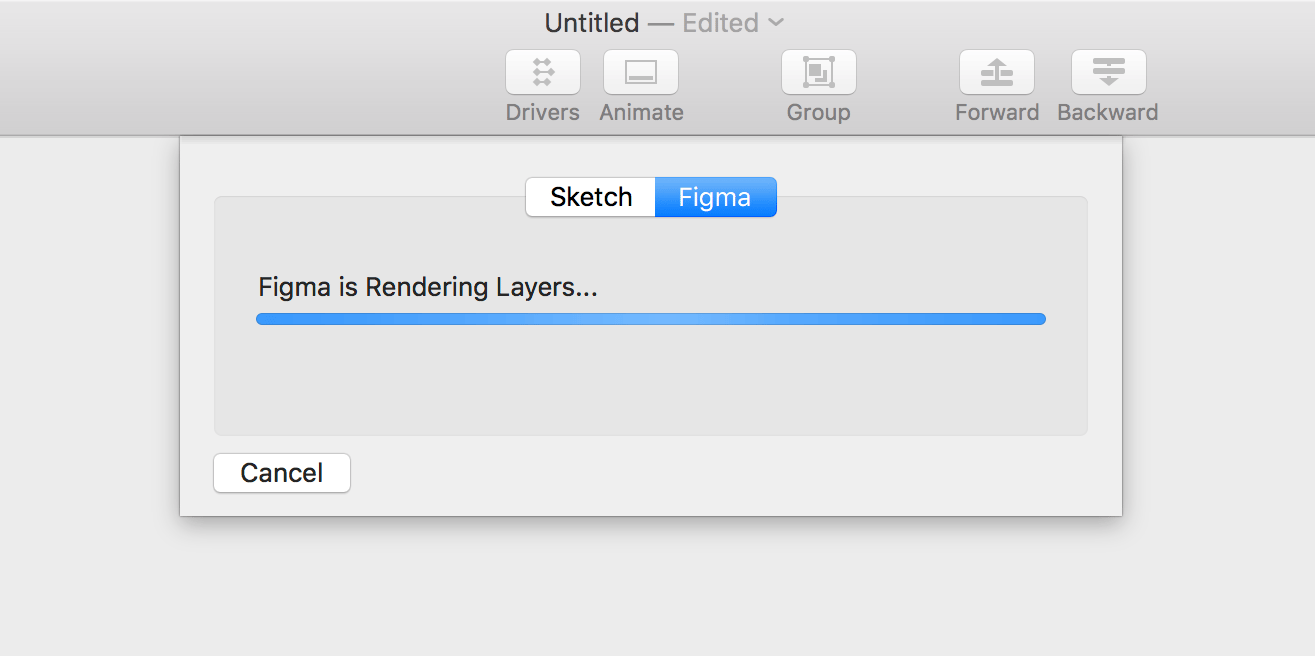Switch to the Sketch import tab
1315x656 pixels.
591,197
